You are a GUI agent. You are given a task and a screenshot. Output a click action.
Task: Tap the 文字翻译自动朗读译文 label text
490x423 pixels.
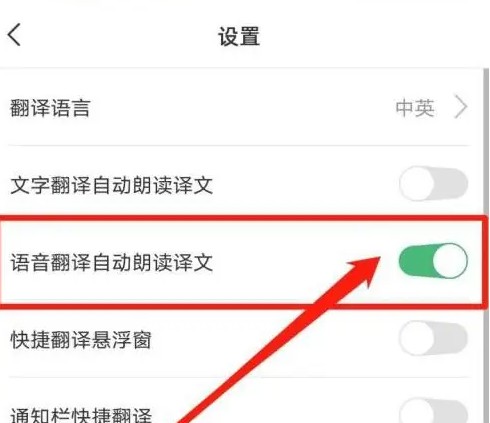112,185
